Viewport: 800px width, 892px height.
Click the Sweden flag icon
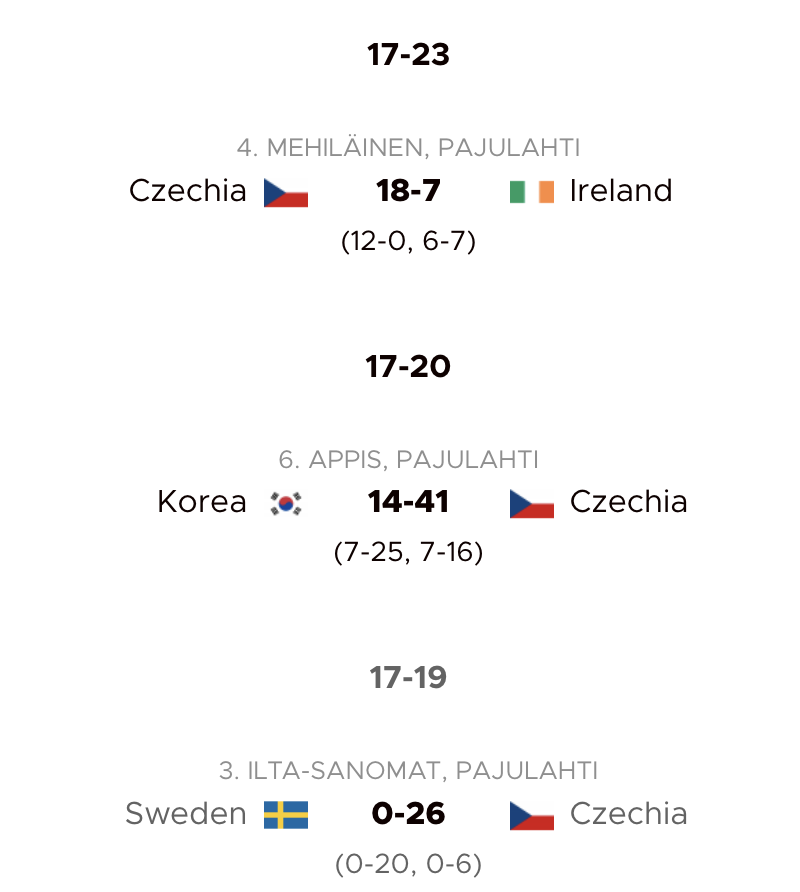pos(286,815)
